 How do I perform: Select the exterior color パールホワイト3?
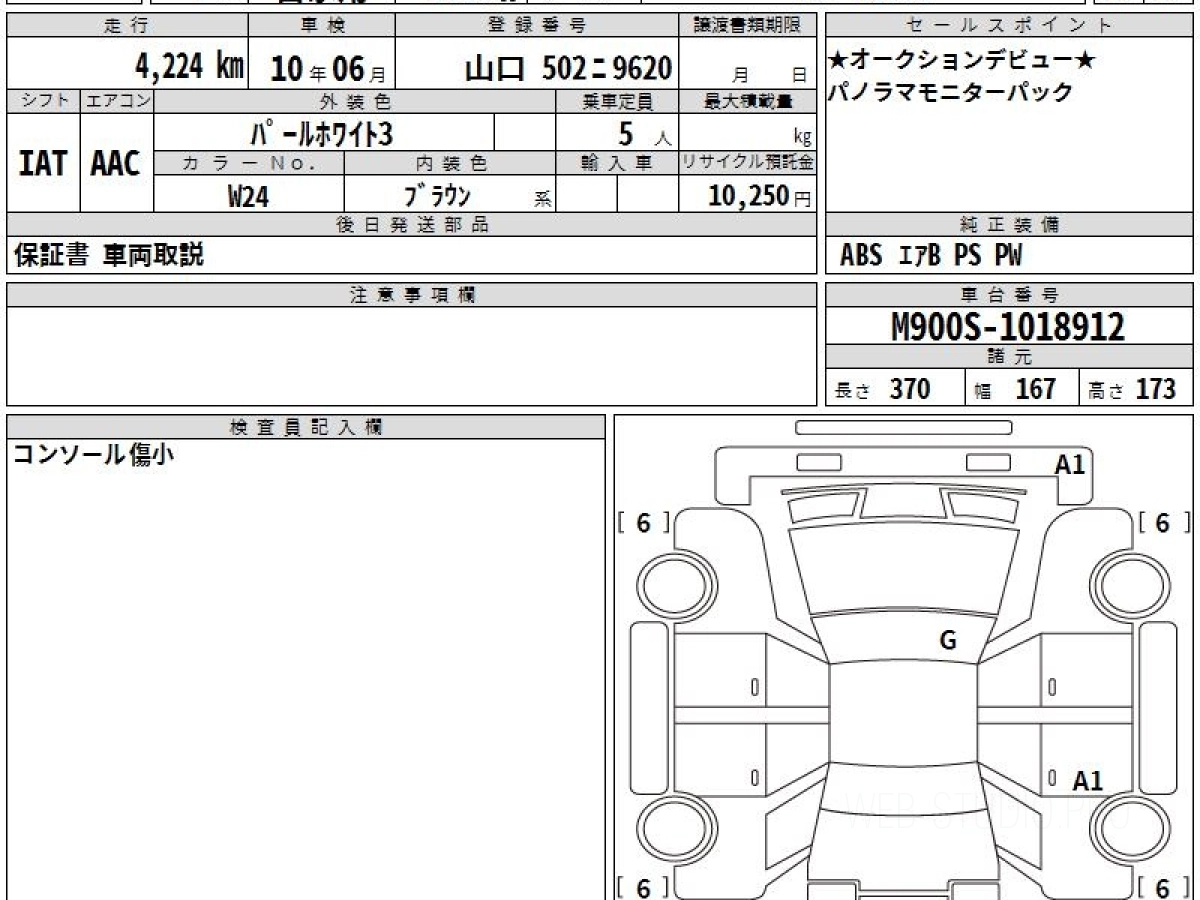tap(324, 132)
